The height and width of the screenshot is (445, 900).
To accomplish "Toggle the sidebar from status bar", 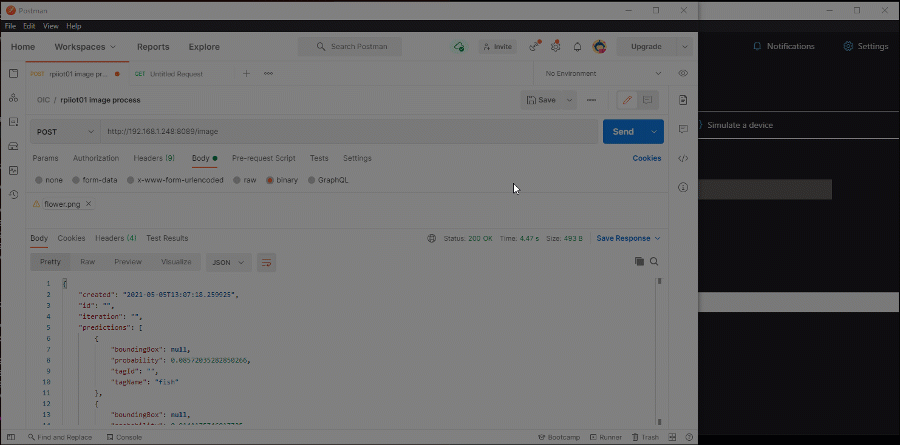I will coord(11,438).
